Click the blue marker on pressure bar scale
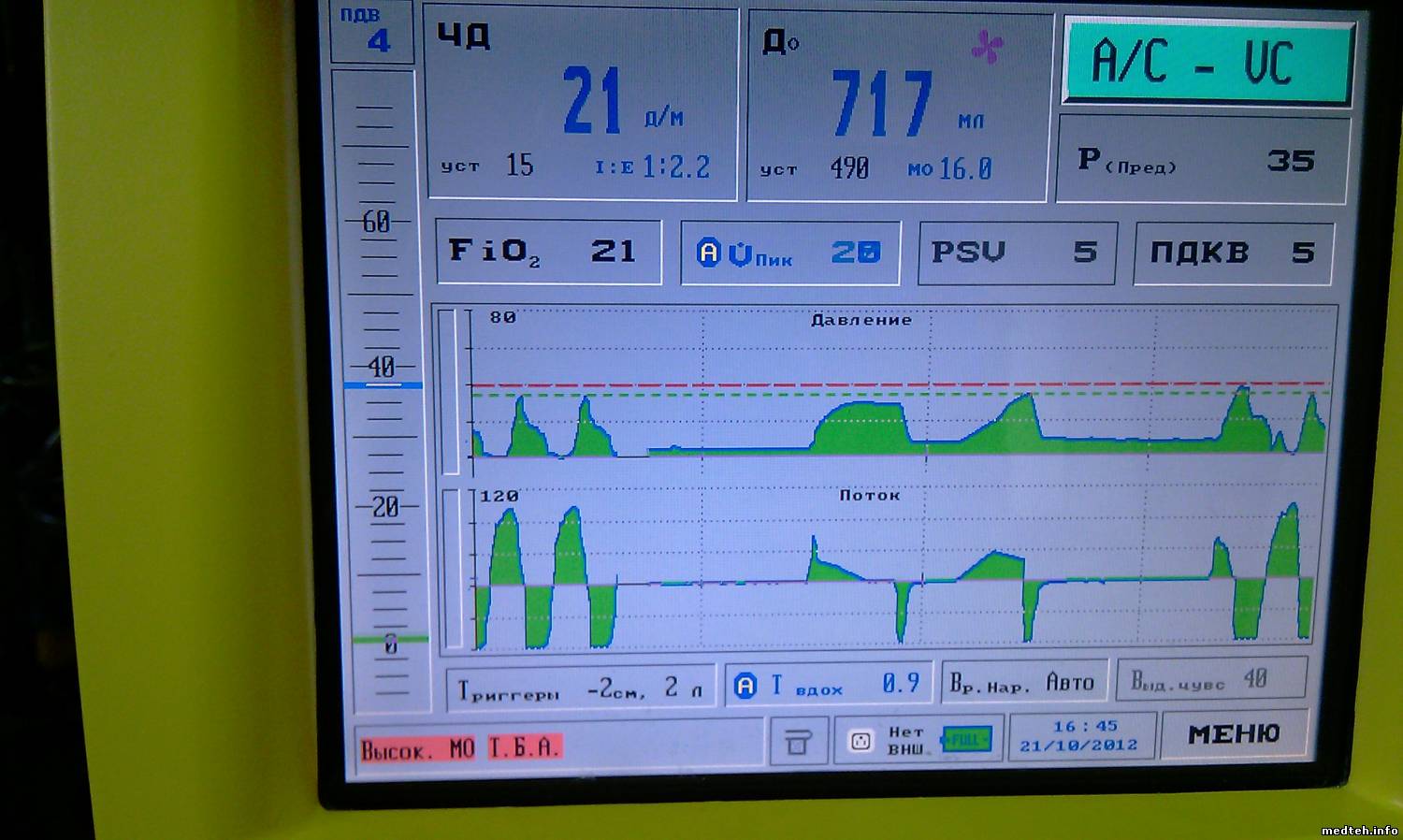 pyautogui.click(x=383, y=385)
